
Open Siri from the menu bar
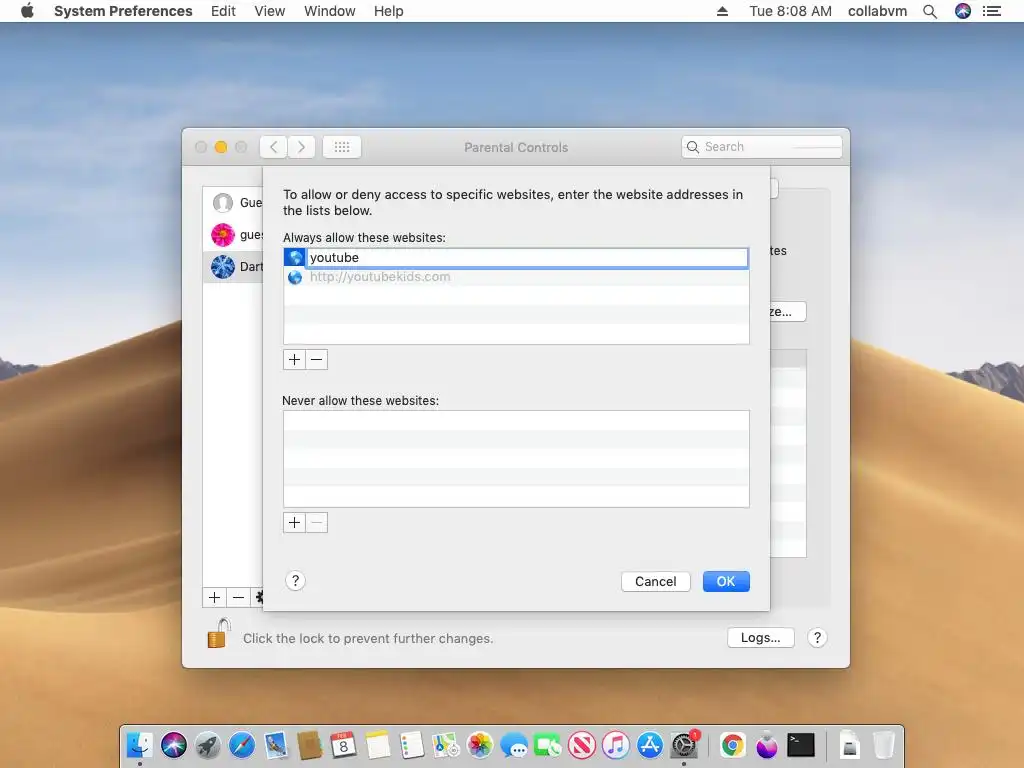[x=963, y=11]
